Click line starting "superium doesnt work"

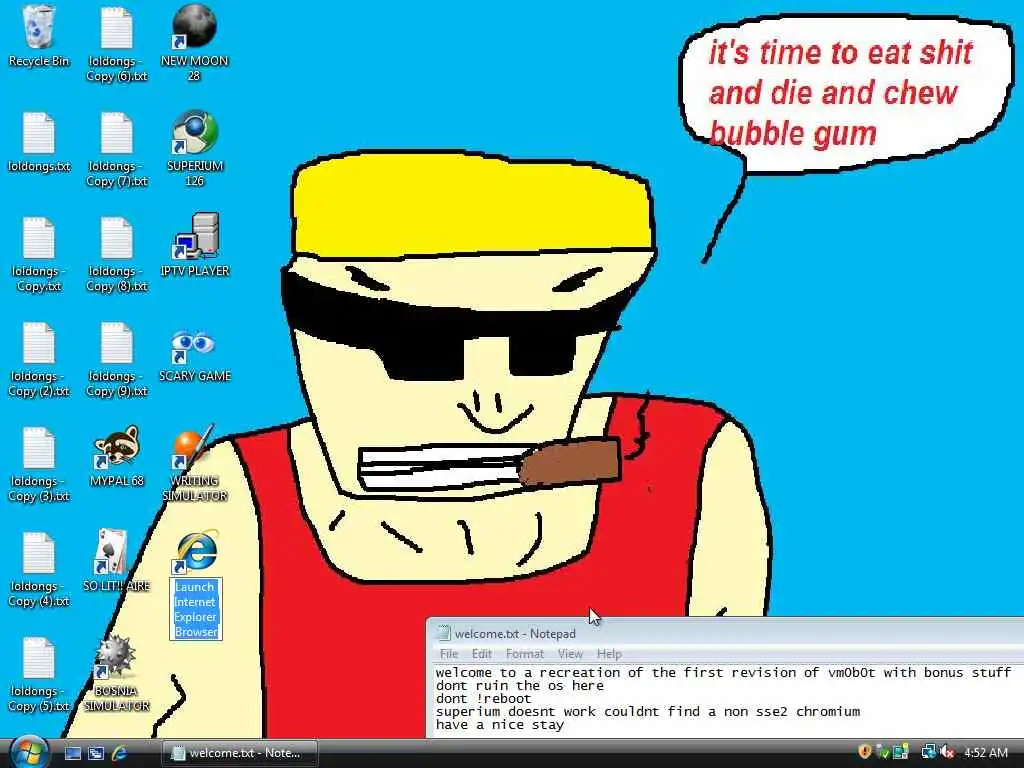648,712
